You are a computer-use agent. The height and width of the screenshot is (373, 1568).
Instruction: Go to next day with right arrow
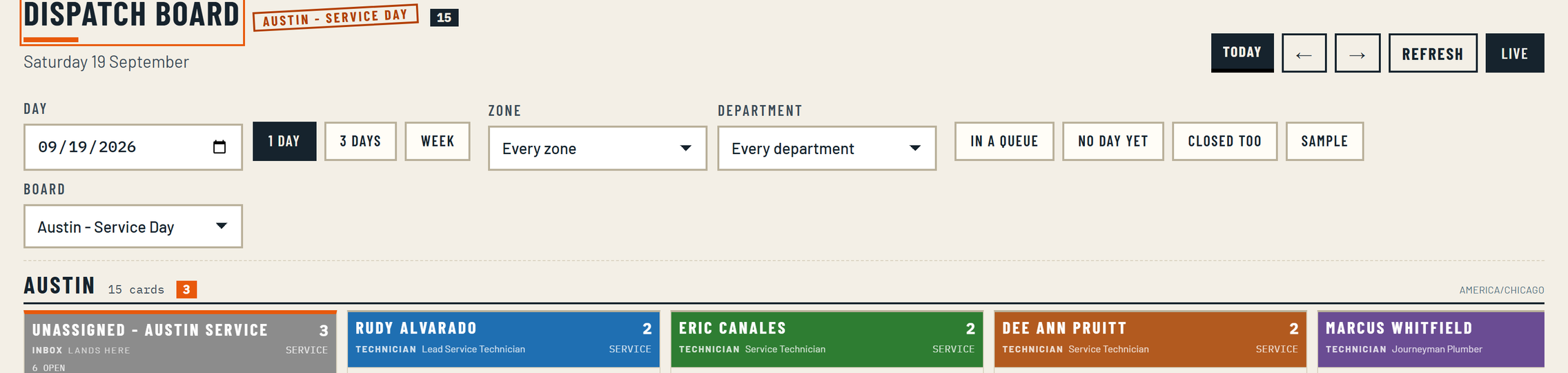coord(1357,53)
